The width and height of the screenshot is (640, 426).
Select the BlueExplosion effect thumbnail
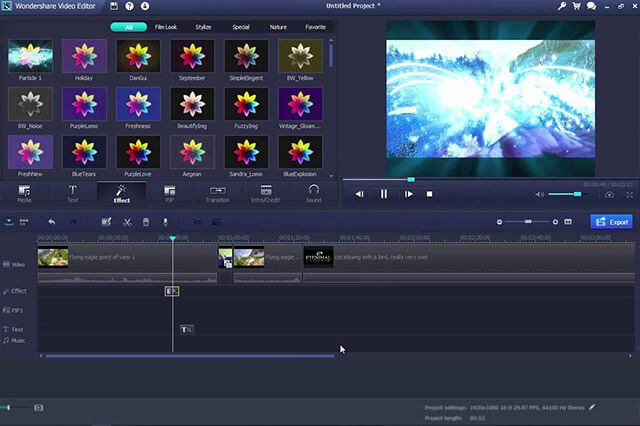[300, 152]
